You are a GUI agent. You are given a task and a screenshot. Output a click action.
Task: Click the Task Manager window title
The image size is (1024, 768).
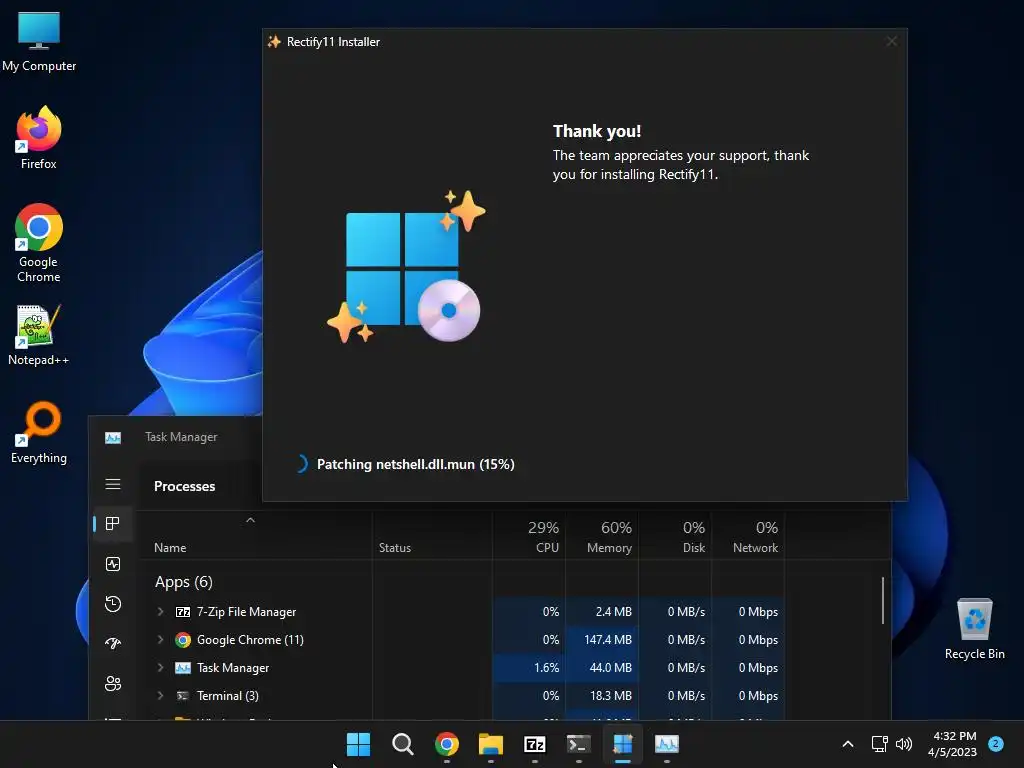[x=181, y=437]
